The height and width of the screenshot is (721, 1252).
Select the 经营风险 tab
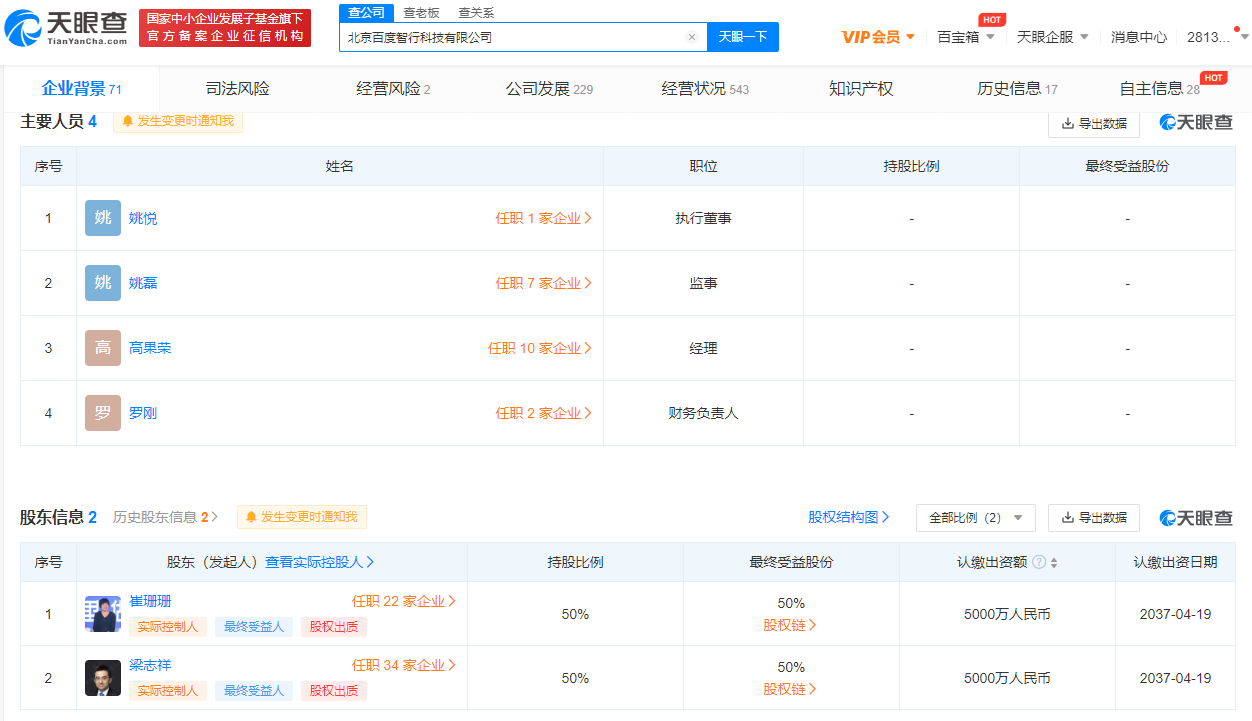pos(393,89)
